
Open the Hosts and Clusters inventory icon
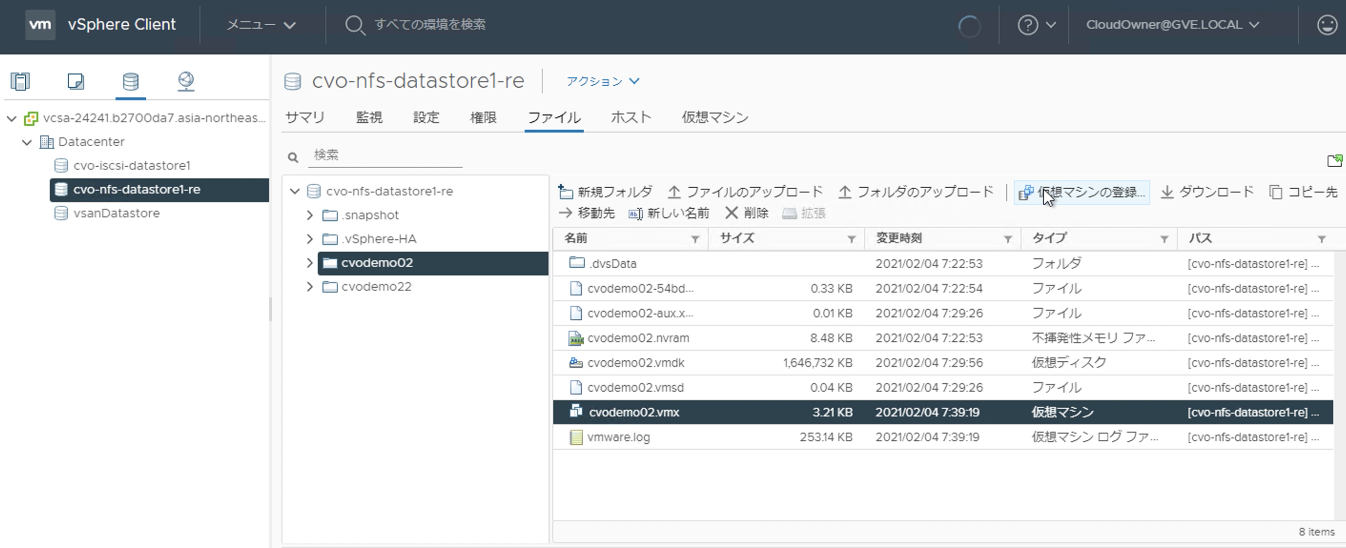20,82
